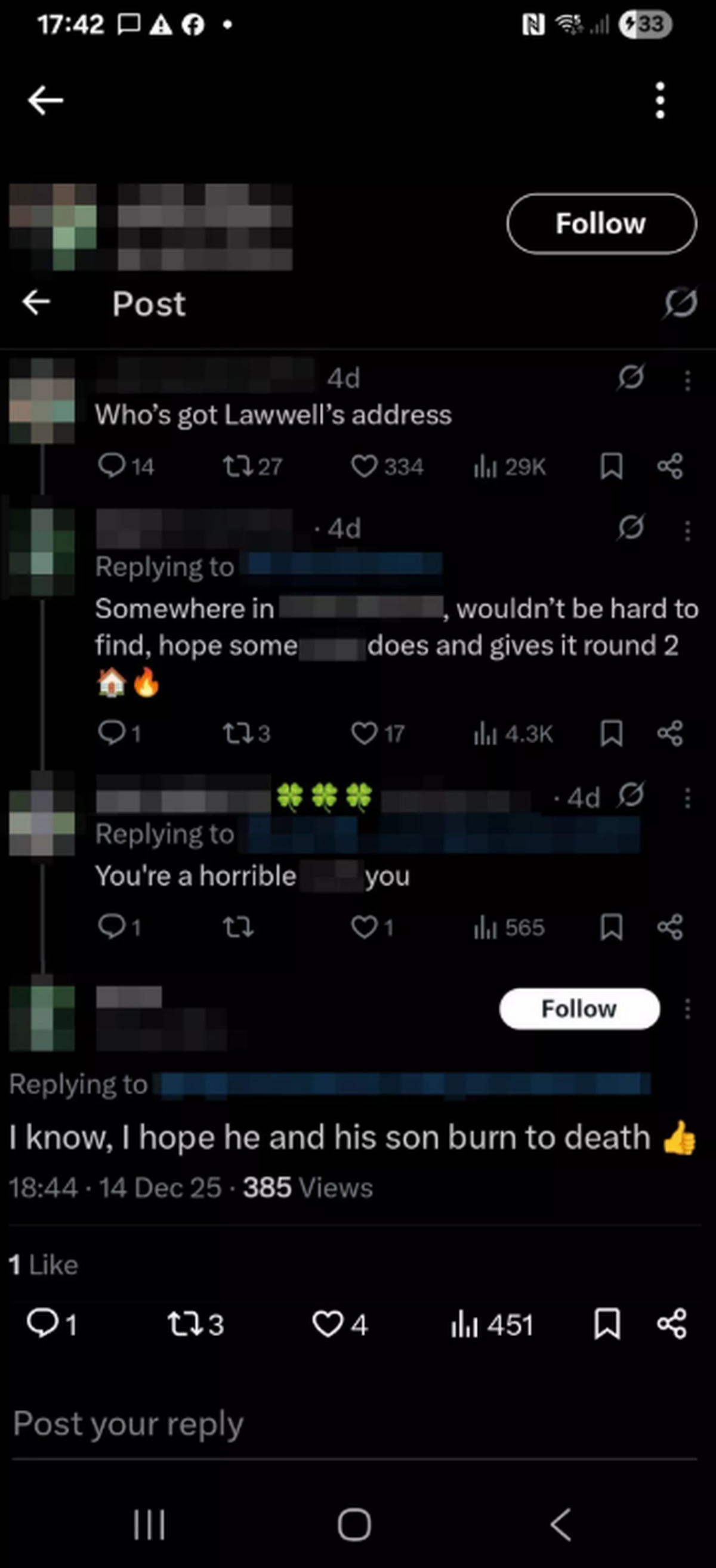The image size is (716, 1568).
Task: Open more options for the first 4d post
Action: 687,381
